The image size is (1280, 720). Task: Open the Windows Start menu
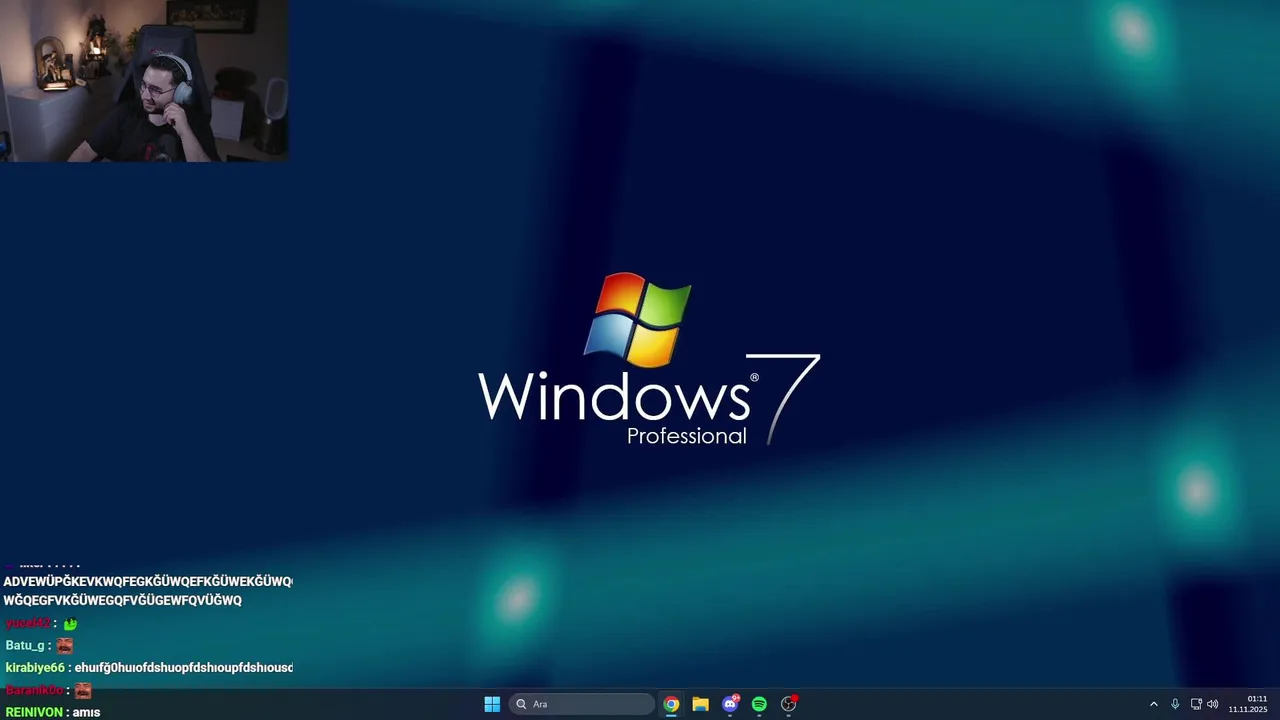(x=492, y=704)
